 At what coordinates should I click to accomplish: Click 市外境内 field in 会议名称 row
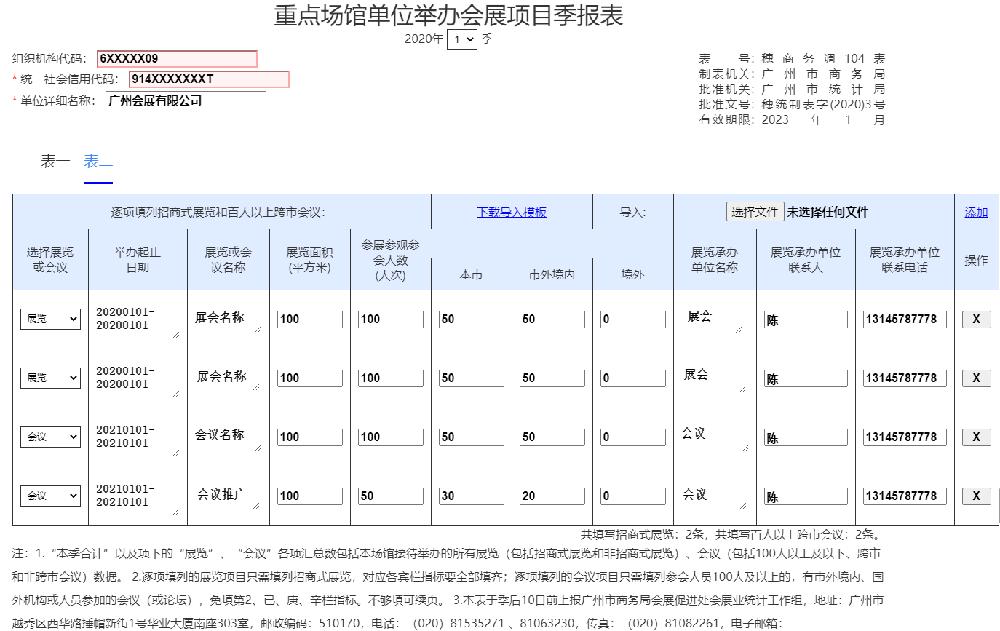click(552, 437)
